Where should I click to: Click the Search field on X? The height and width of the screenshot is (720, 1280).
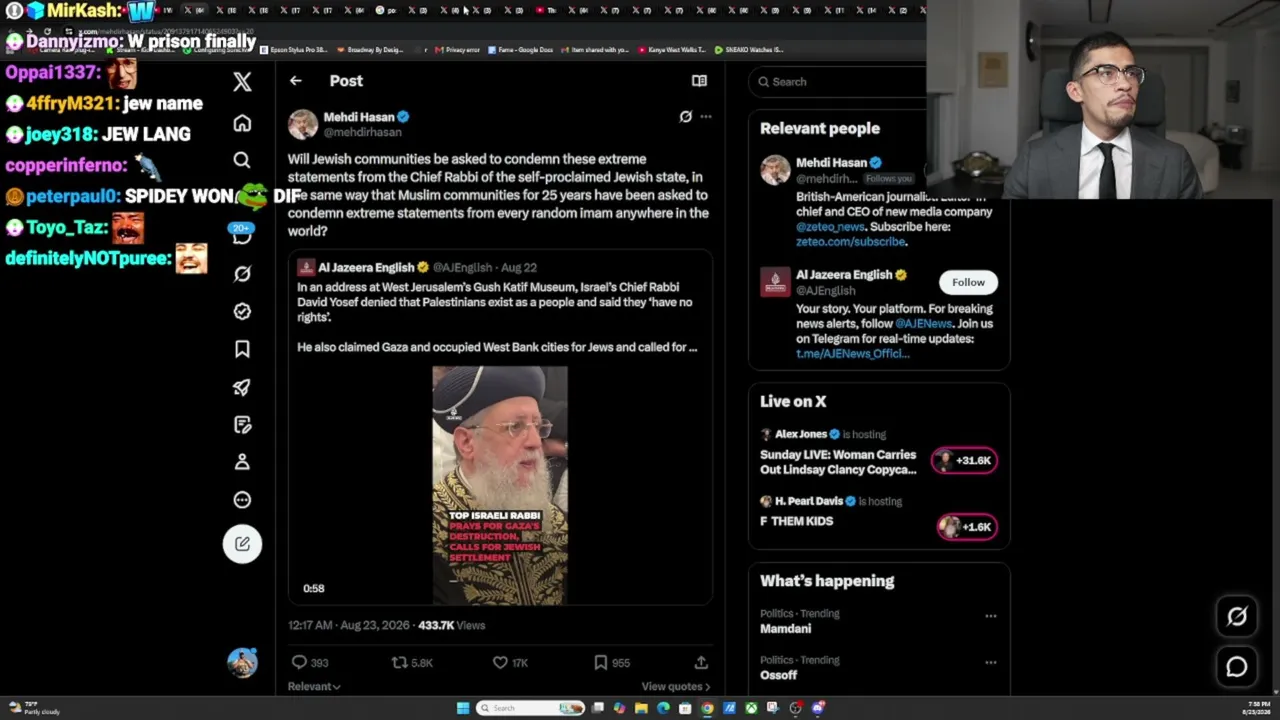(x=840, y=82)
